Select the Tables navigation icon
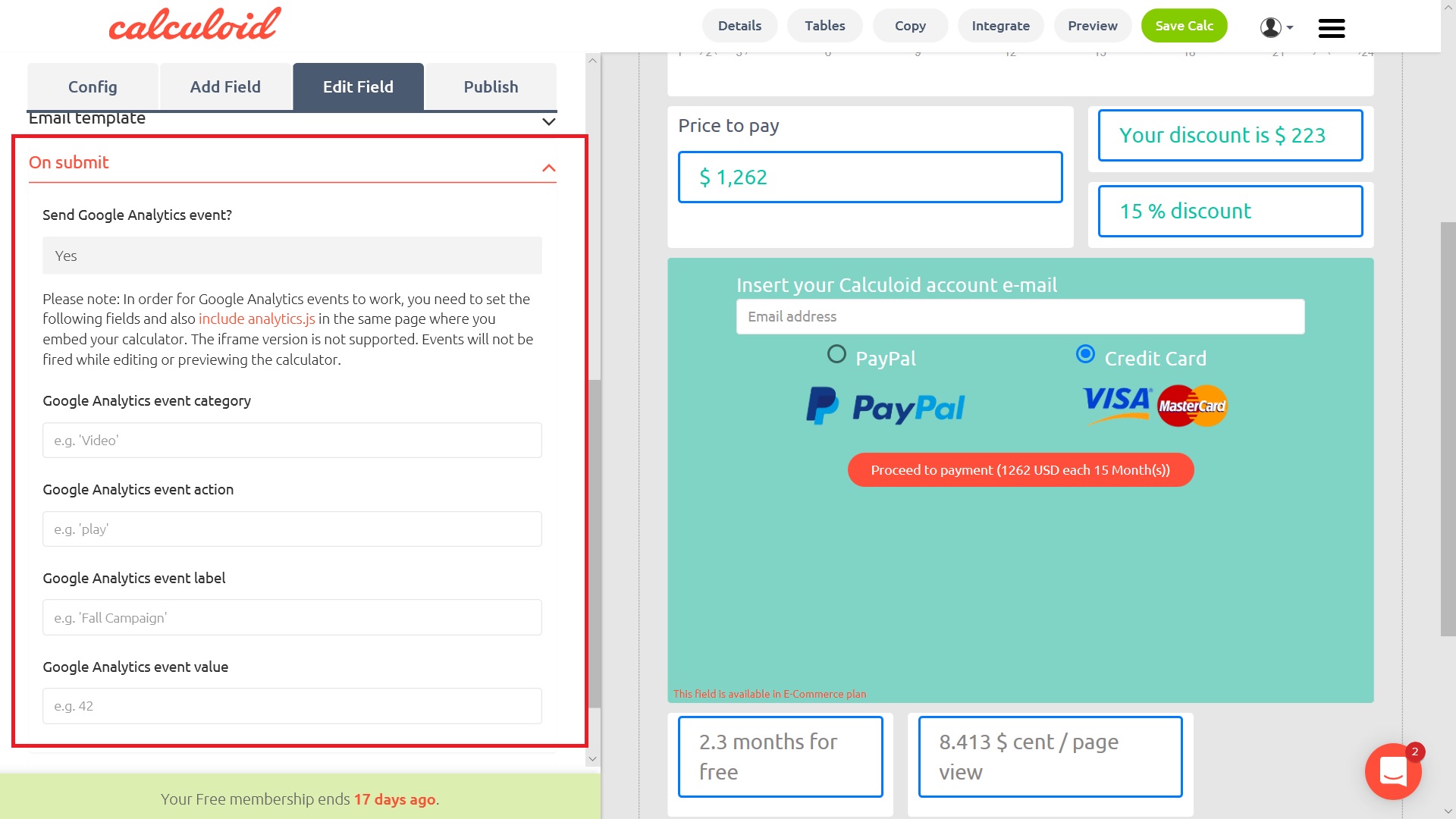1456x819 pixels. (824, 25)
